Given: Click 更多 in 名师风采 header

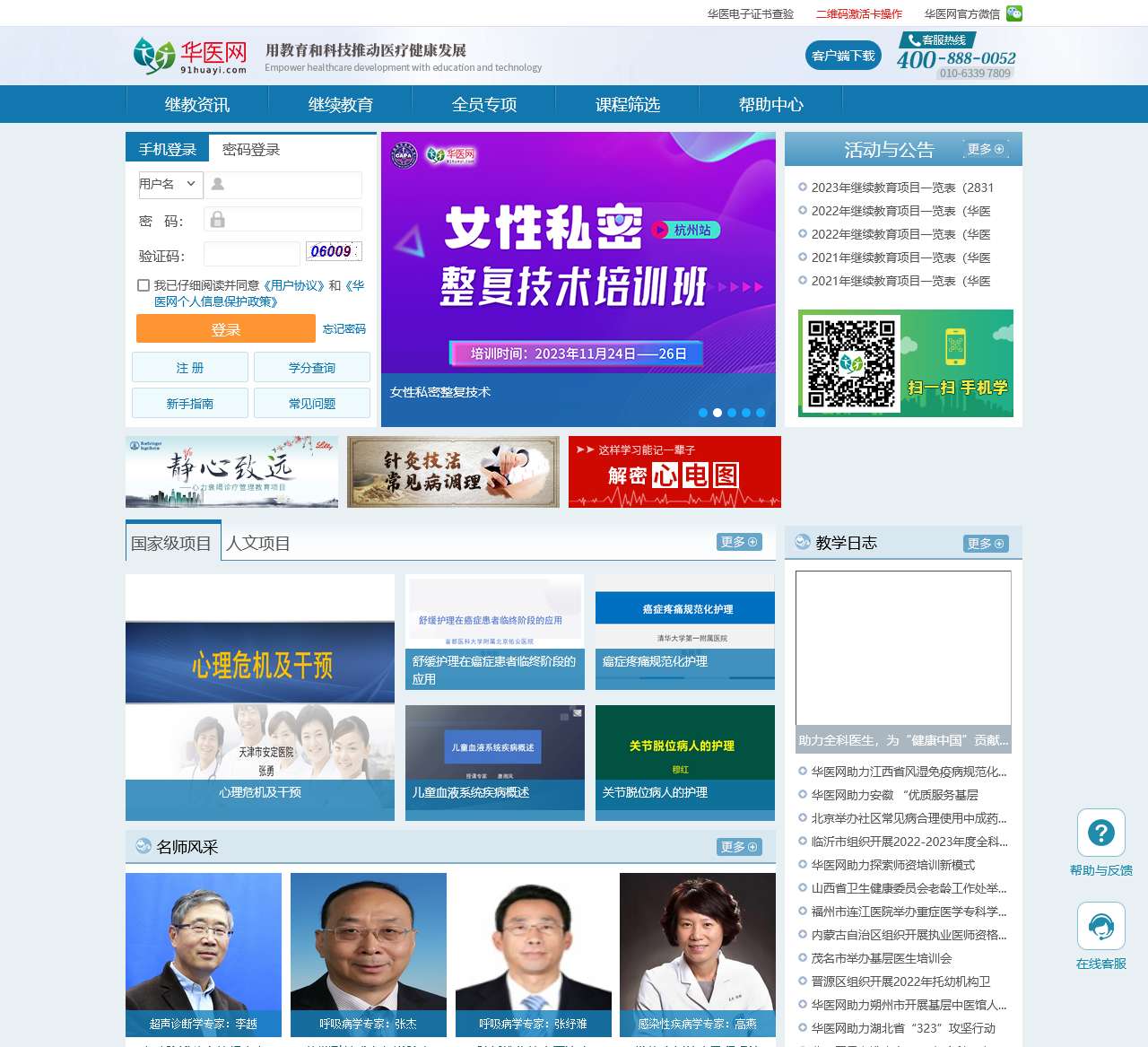Looking at the screenshot, I should click(x=739, y=847).
